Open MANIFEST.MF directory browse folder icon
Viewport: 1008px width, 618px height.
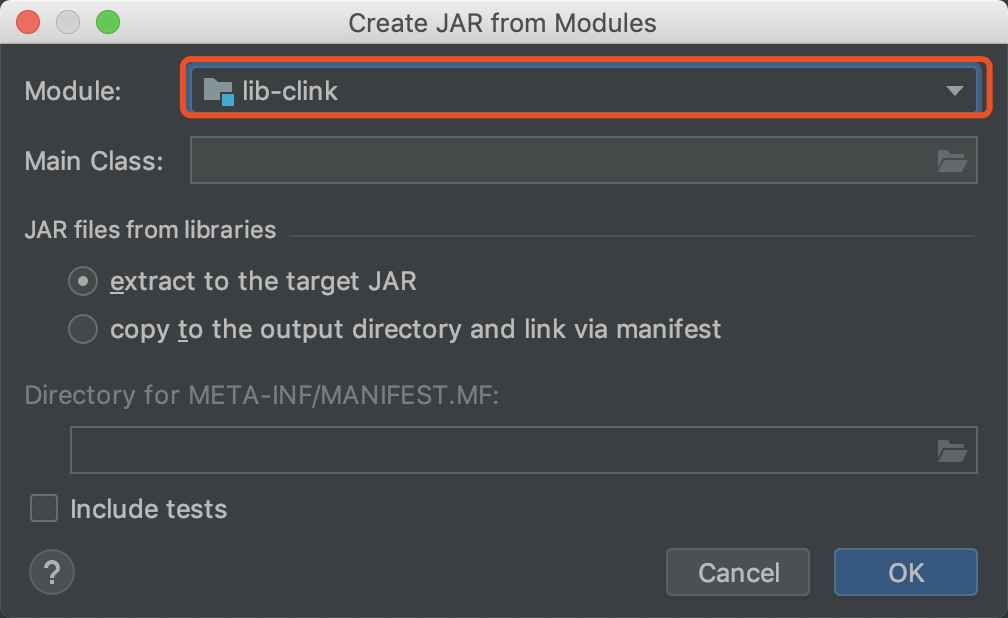tap(952, 450)
